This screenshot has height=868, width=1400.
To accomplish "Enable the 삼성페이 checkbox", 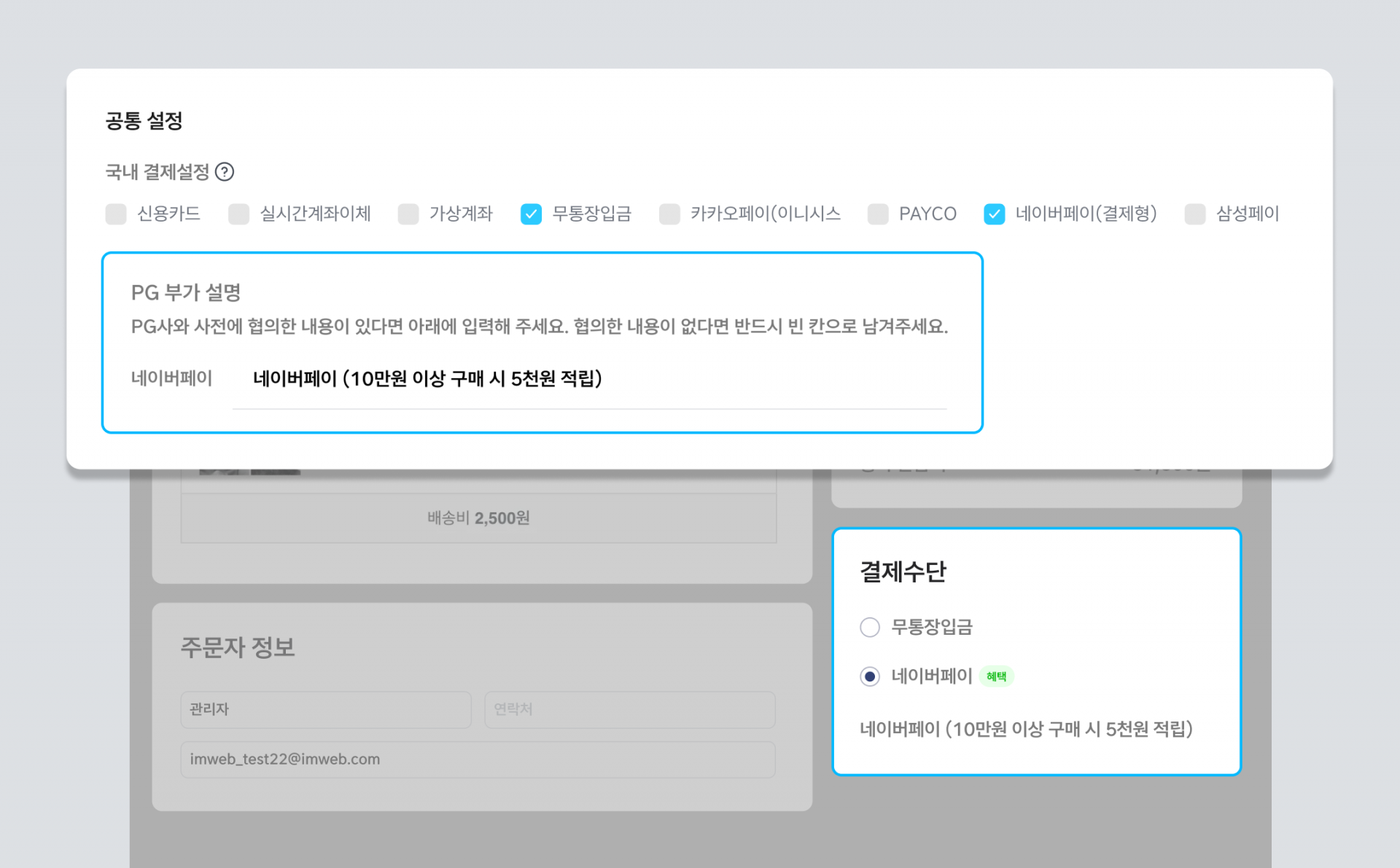I will click(x=1195, y=214).
